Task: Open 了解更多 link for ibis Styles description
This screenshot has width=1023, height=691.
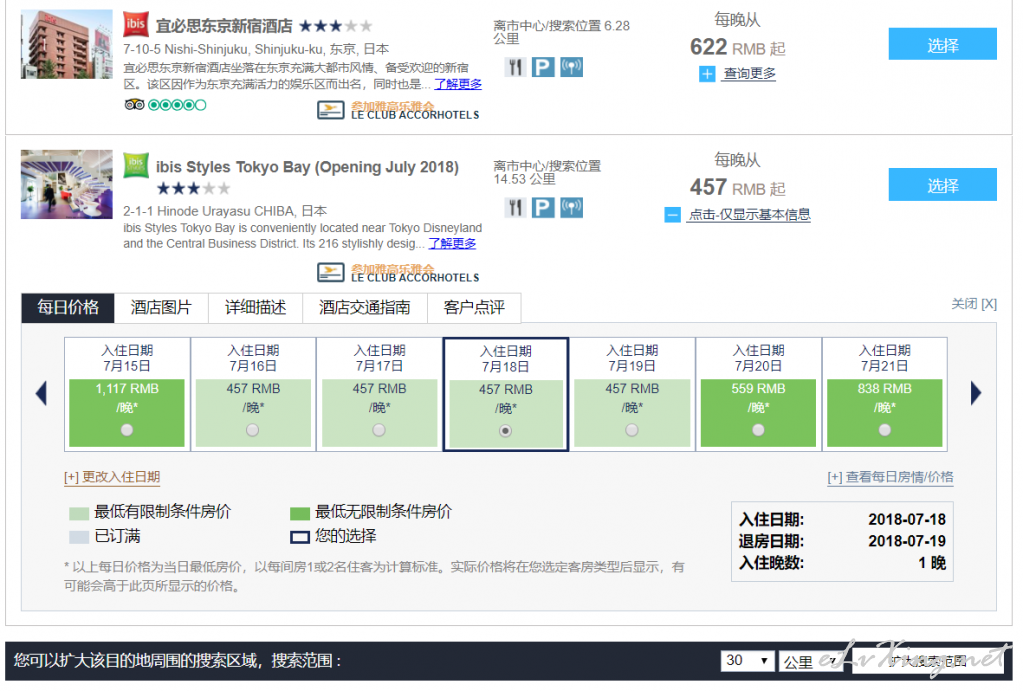Action: [452, 243]
